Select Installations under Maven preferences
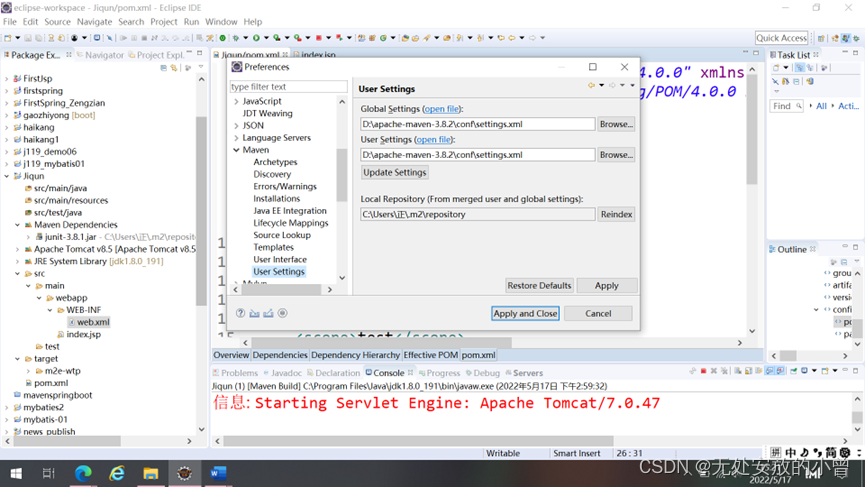865x487 pixels. click(276, 199)
